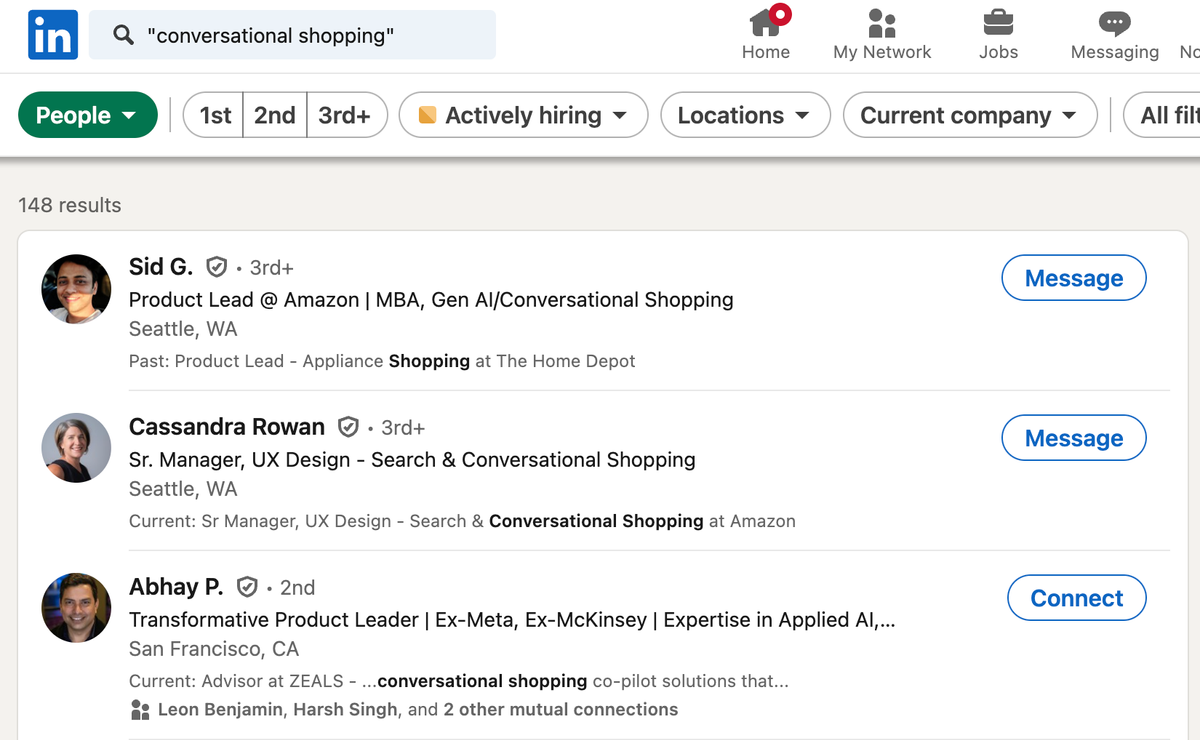Filter by 2nd-degree connections
The height and width of the screenshot is (740, 1200).
(275, 115)
